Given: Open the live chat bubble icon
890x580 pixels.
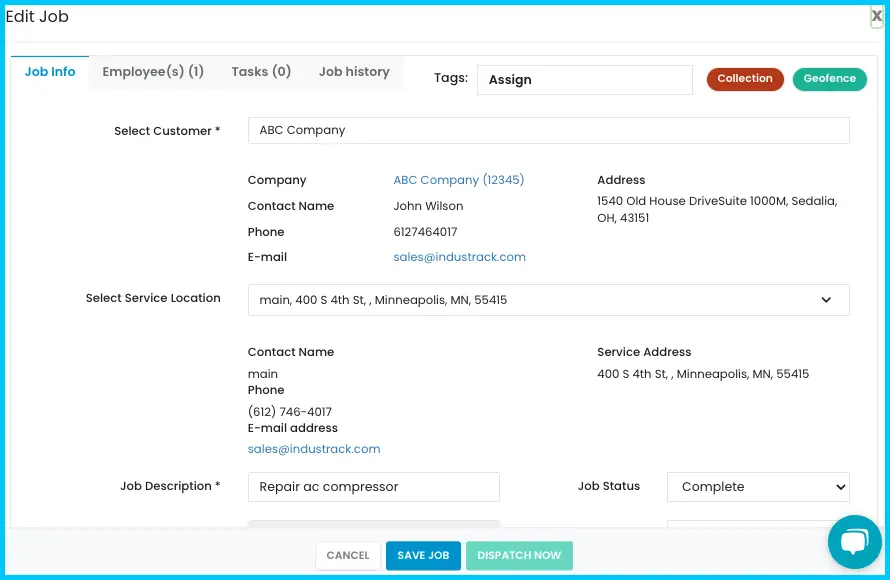Looking at the screenshot, I should coord(854,542).
